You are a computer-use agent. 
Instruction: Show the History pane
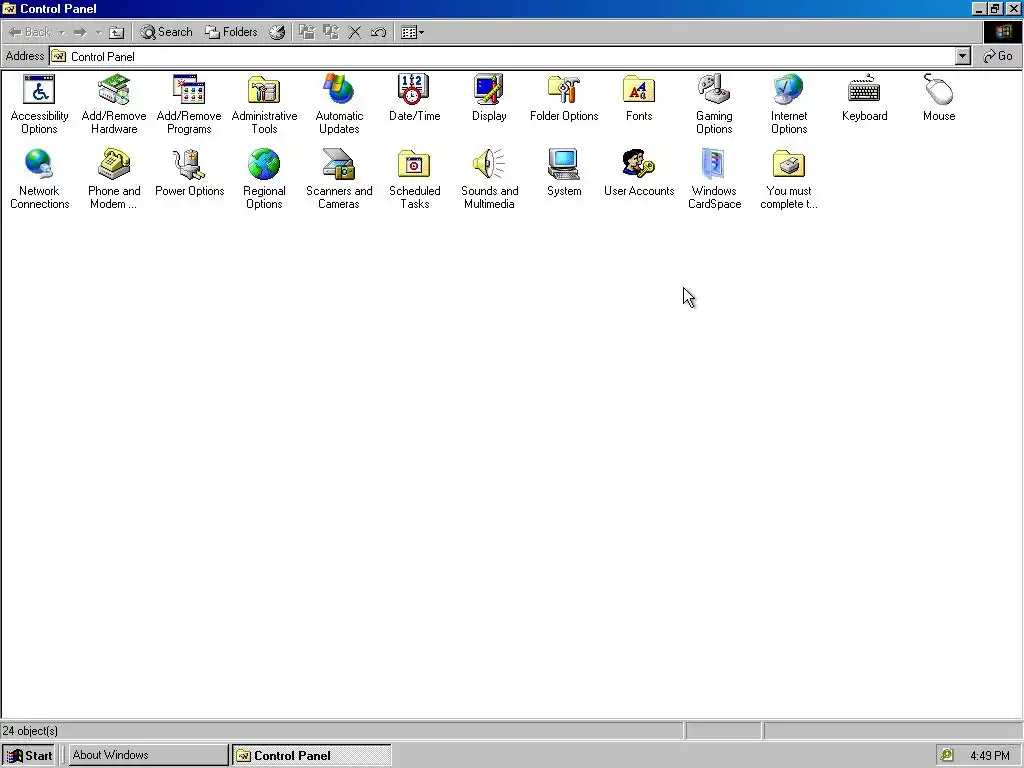coord(277,32)
